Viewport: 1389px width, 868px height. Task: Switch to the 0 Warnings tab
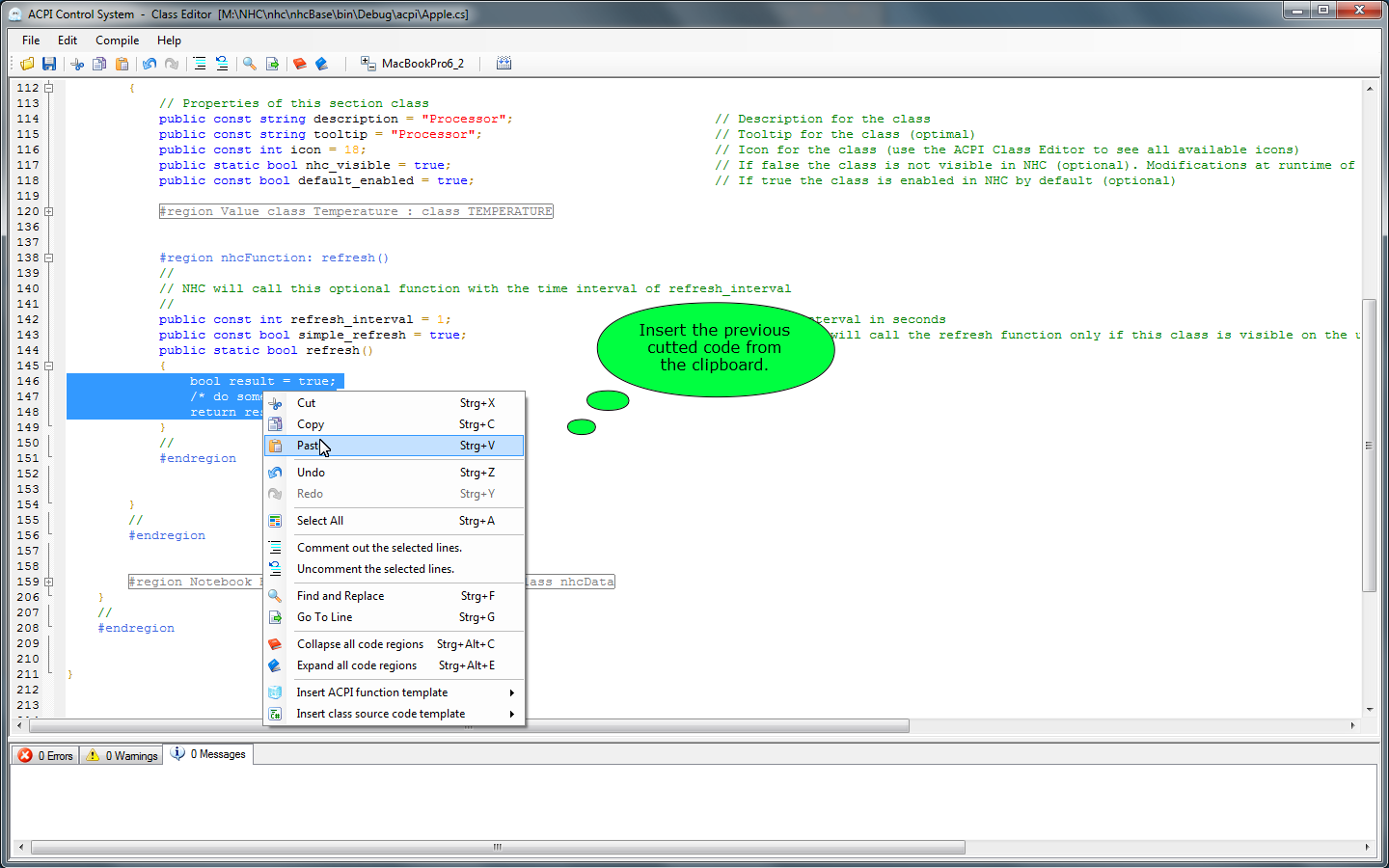[123, 755]
